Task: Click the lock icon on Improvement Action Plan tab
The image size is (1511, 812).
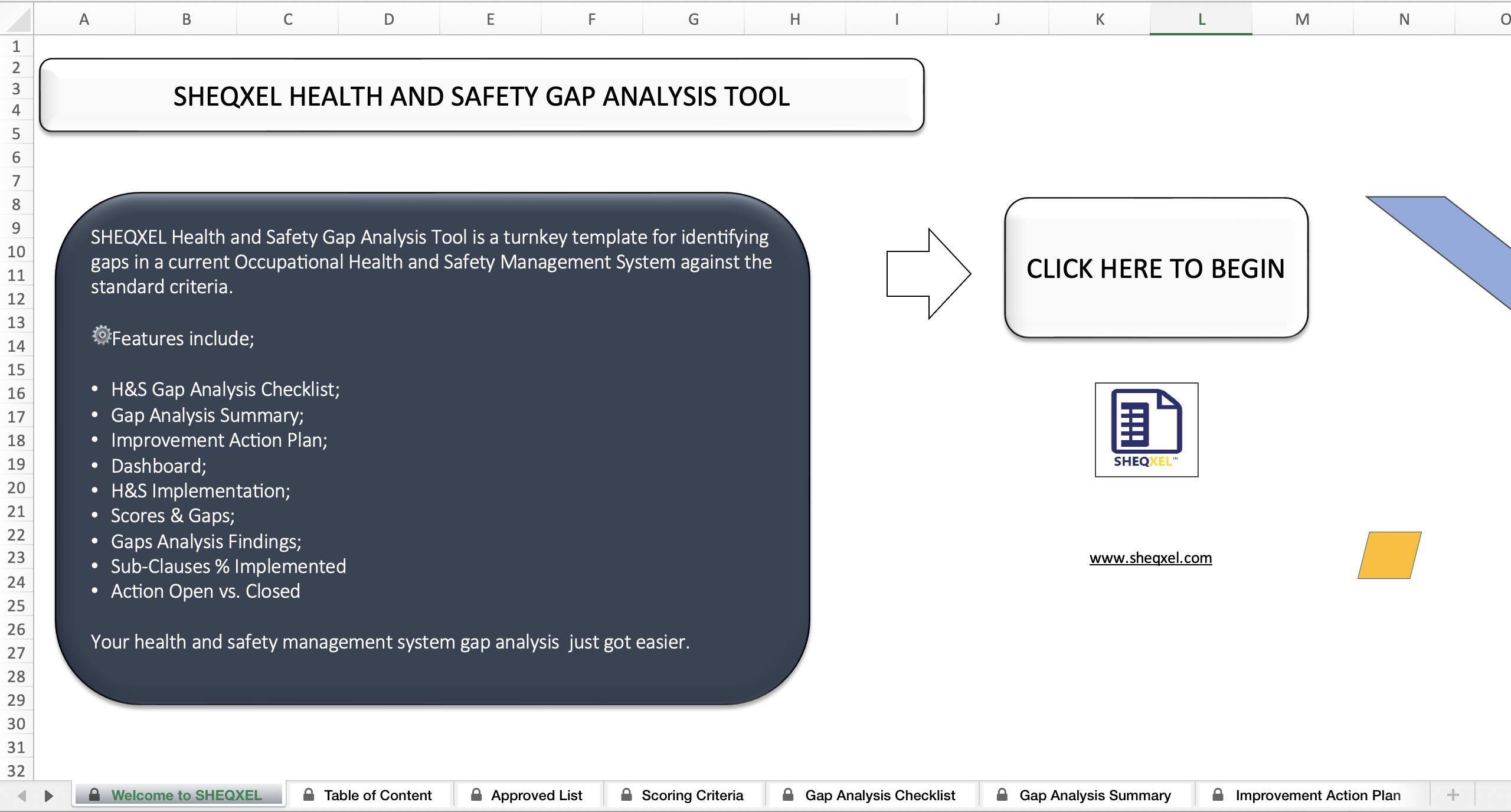Action: coord(1217,794)
